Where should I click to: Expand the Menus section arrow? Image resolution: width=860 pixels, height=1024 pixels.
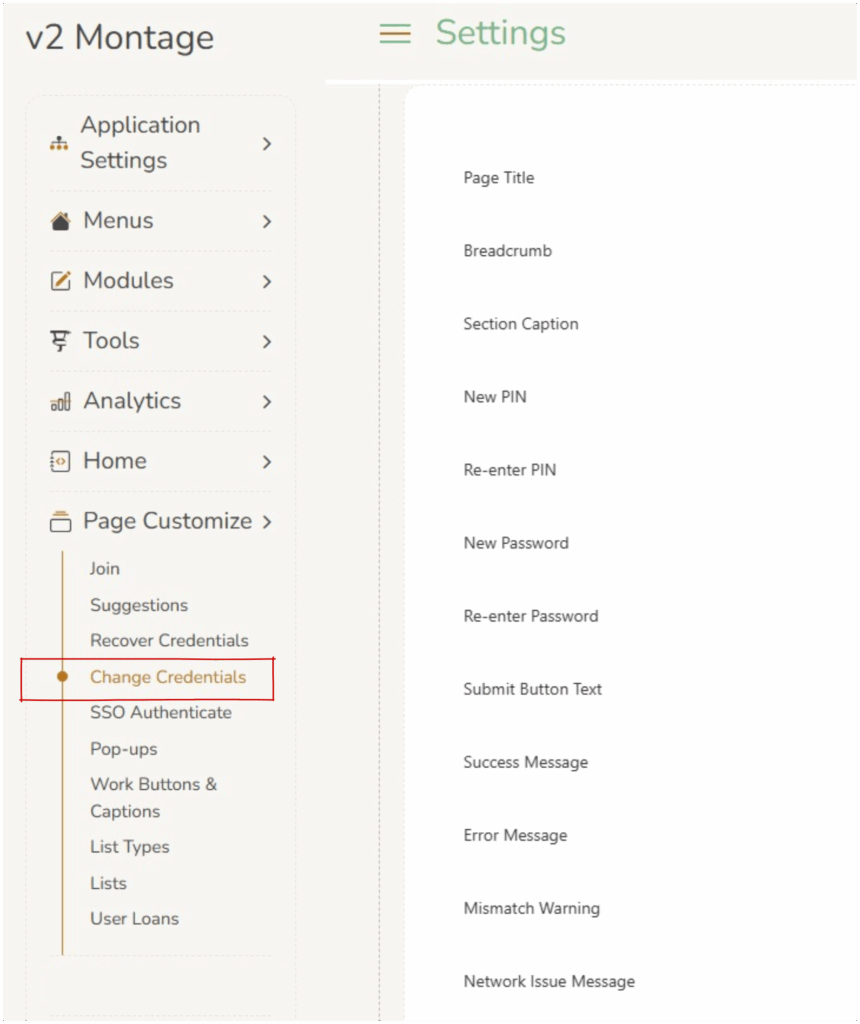pos(266,221)
